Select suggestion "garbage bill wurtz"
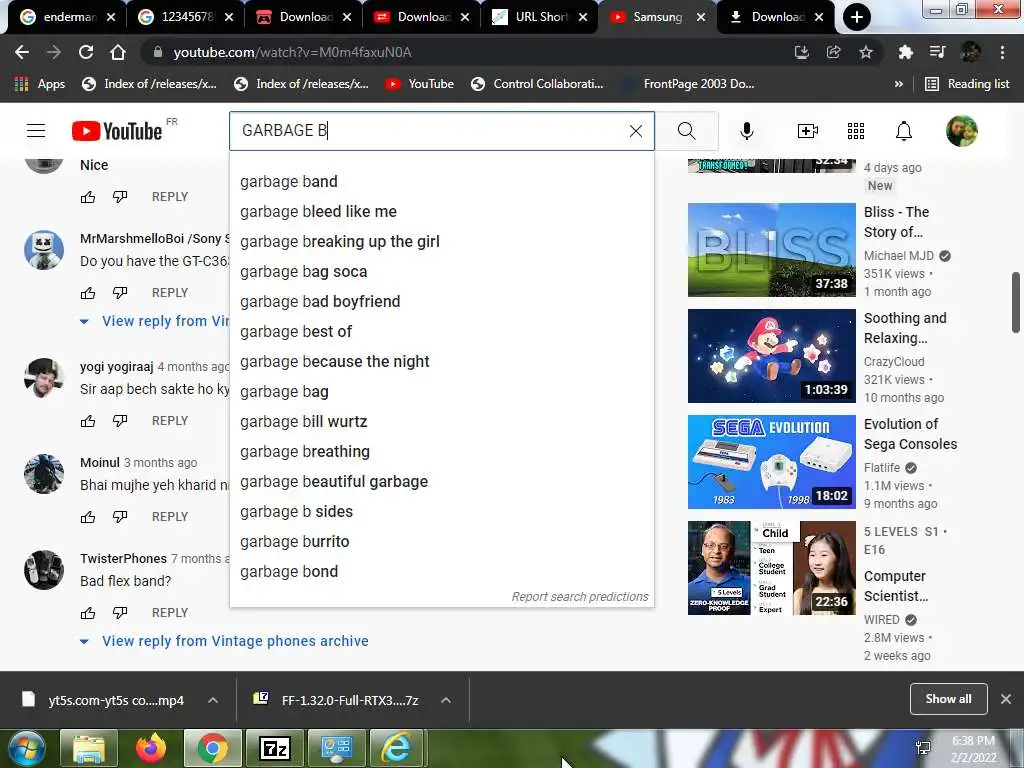The image size is (1024, 768). click(x=441, y=422)
